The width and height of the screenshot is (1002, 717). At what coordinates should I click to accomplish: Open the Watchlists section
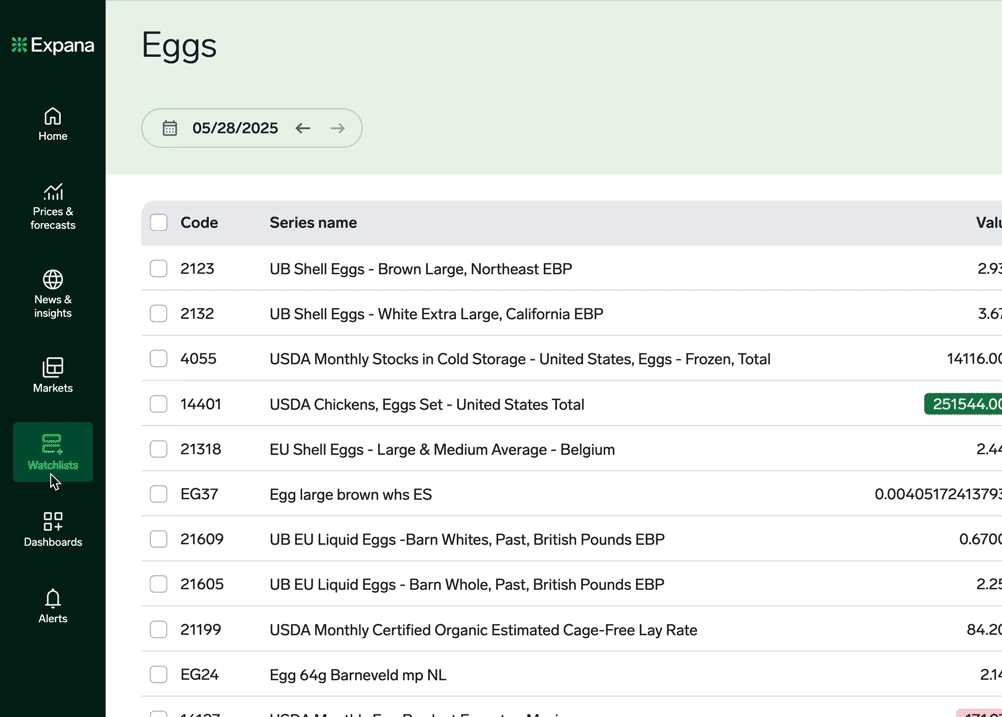pos(52,452)
